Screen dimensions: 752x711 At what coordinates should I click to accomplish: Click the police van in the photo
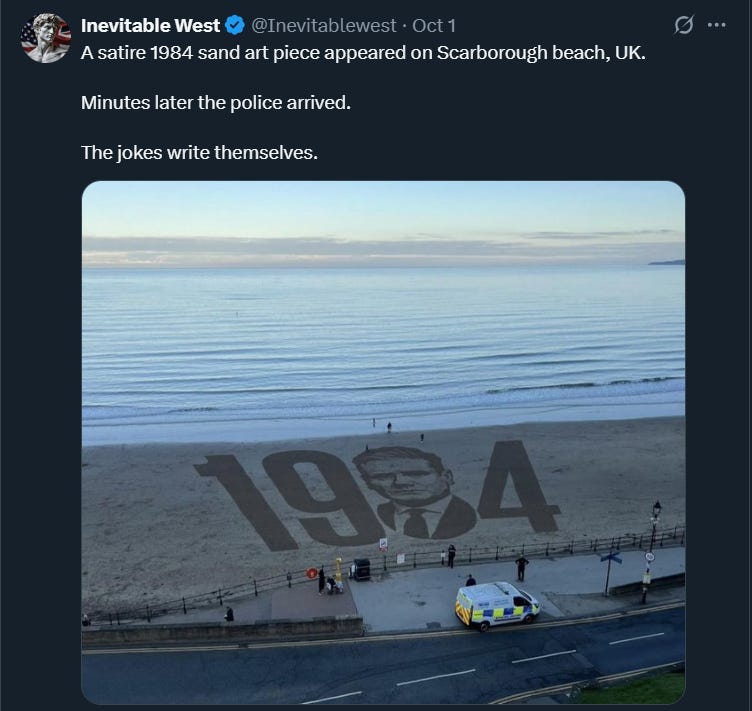[497, 606]
